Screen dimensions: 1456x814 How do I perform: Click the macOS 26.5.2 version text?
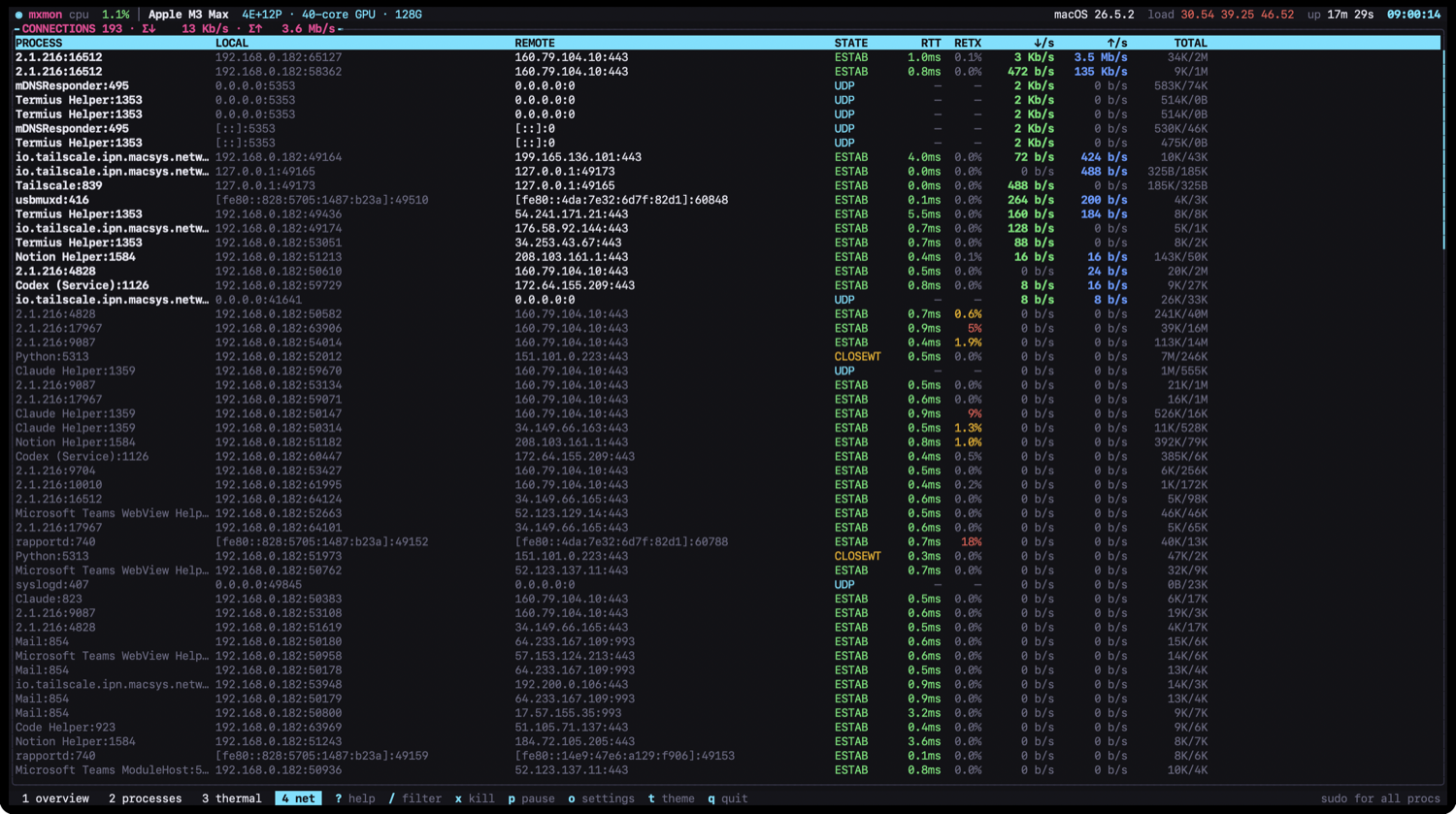1094,15
